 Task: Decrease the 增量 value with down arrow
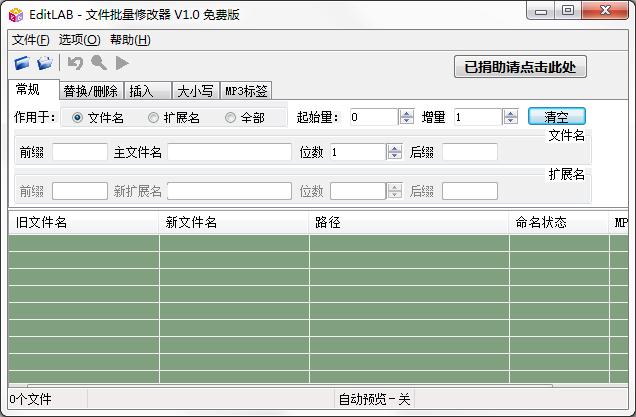pyautogui.click(x=510, y=121)
